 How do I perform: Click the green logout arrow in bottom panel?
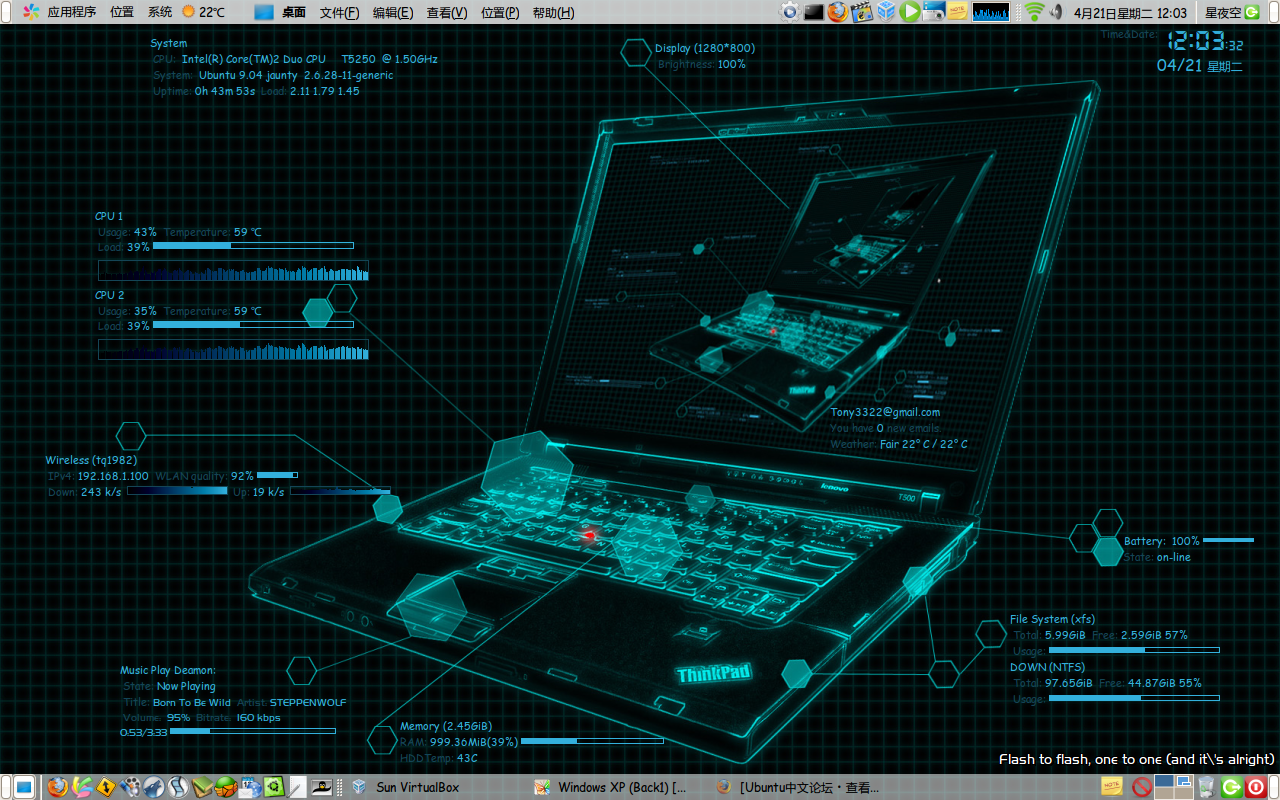[x=1231, y=787]
